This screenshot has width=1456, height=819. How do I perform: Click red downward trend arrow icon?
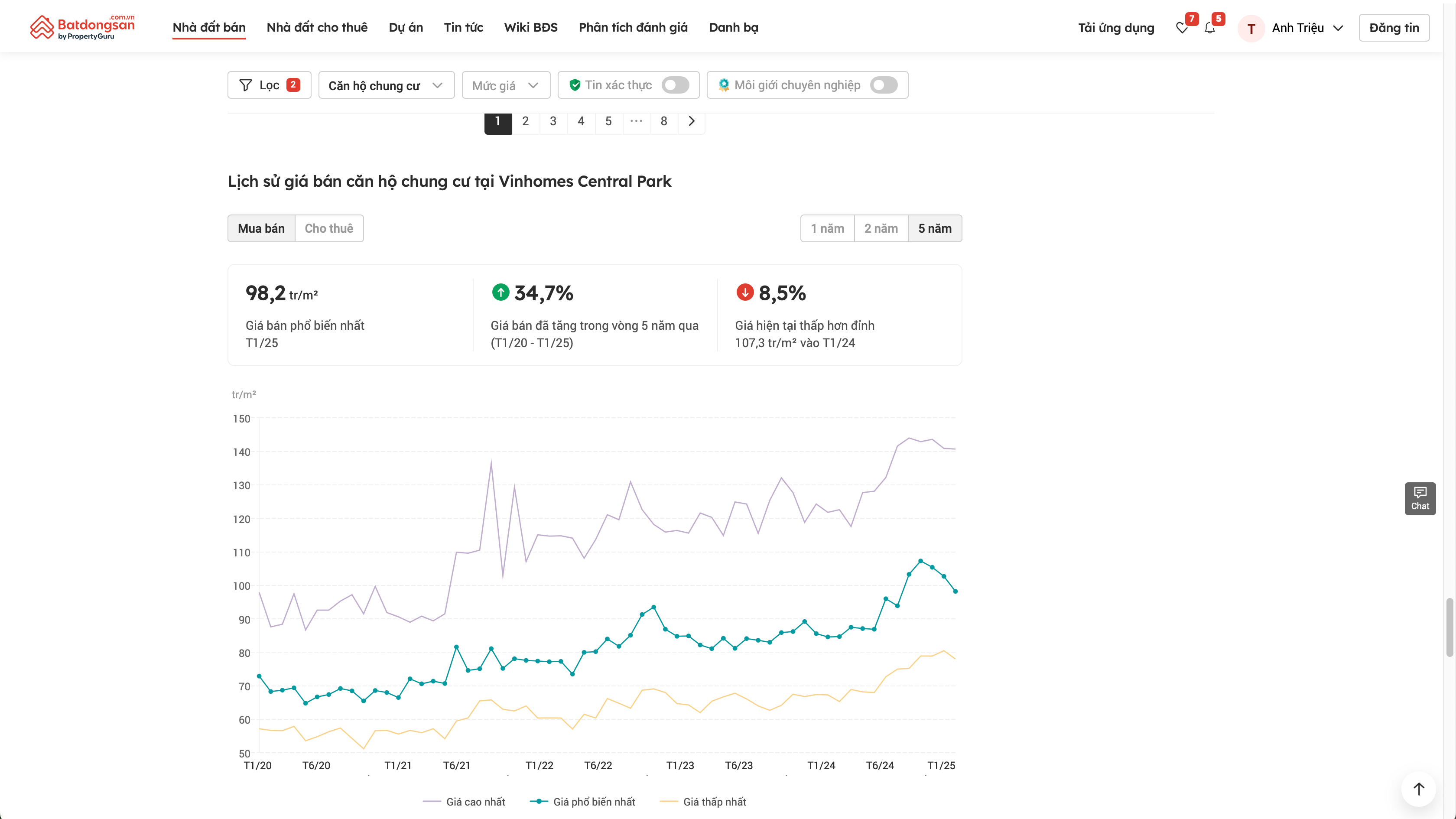745,292
